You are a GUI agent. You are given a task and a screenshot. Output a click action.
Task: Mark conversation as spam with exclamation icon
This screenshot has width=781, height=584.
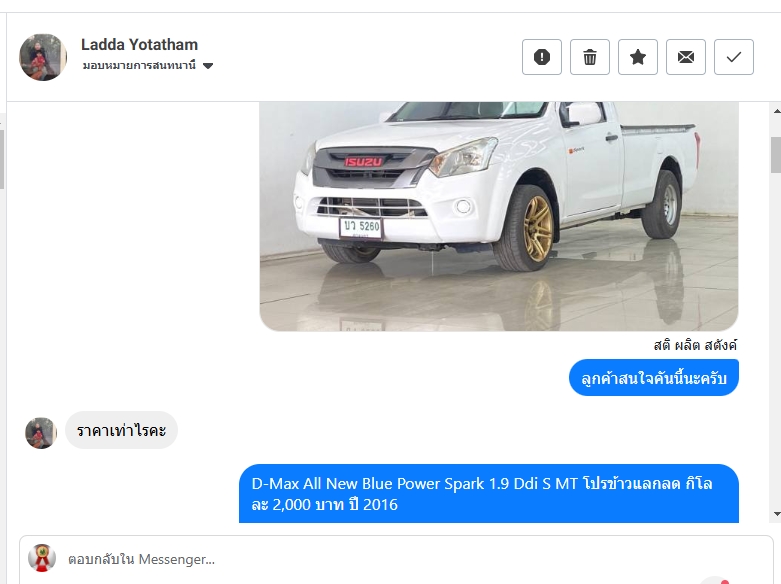(x=541, y=57)
